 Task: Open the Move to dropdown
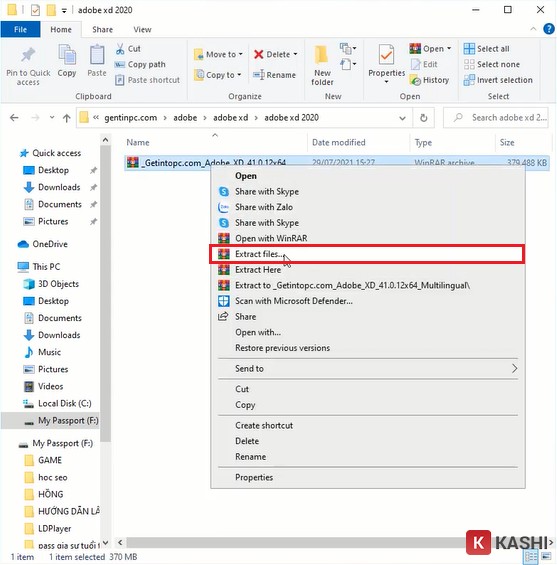218,54
